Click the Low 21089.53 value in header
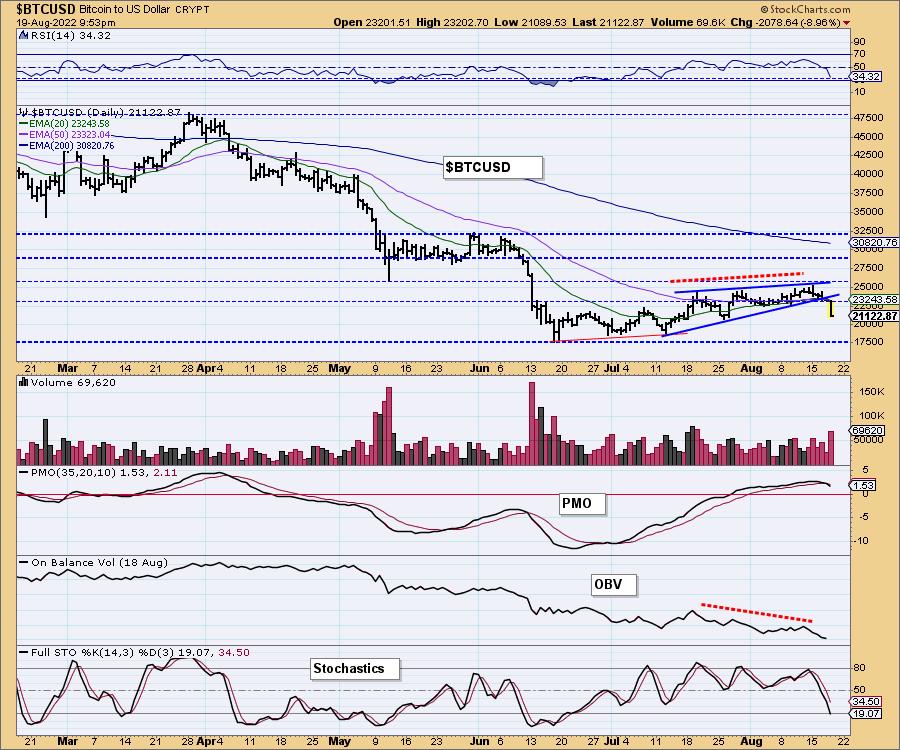Viewport: 900px width, 750px height. (530, 23)
